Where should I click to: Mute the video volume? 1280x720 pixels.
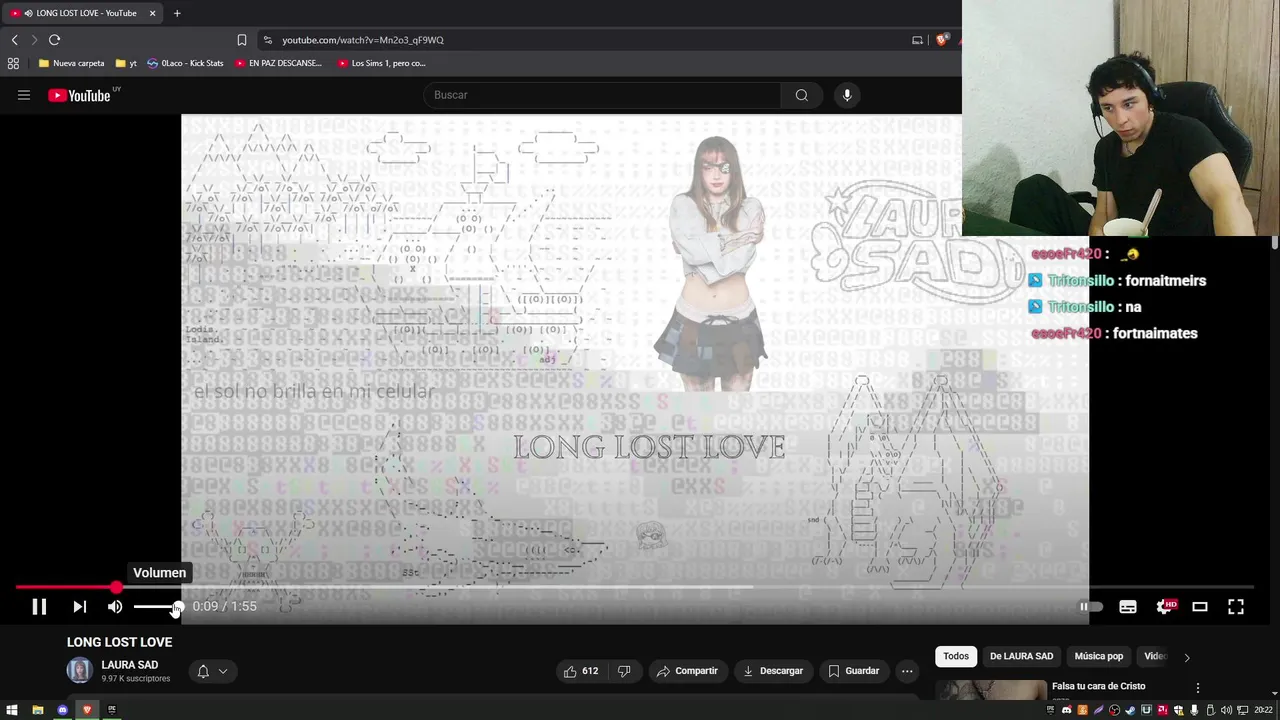(115, 606)
